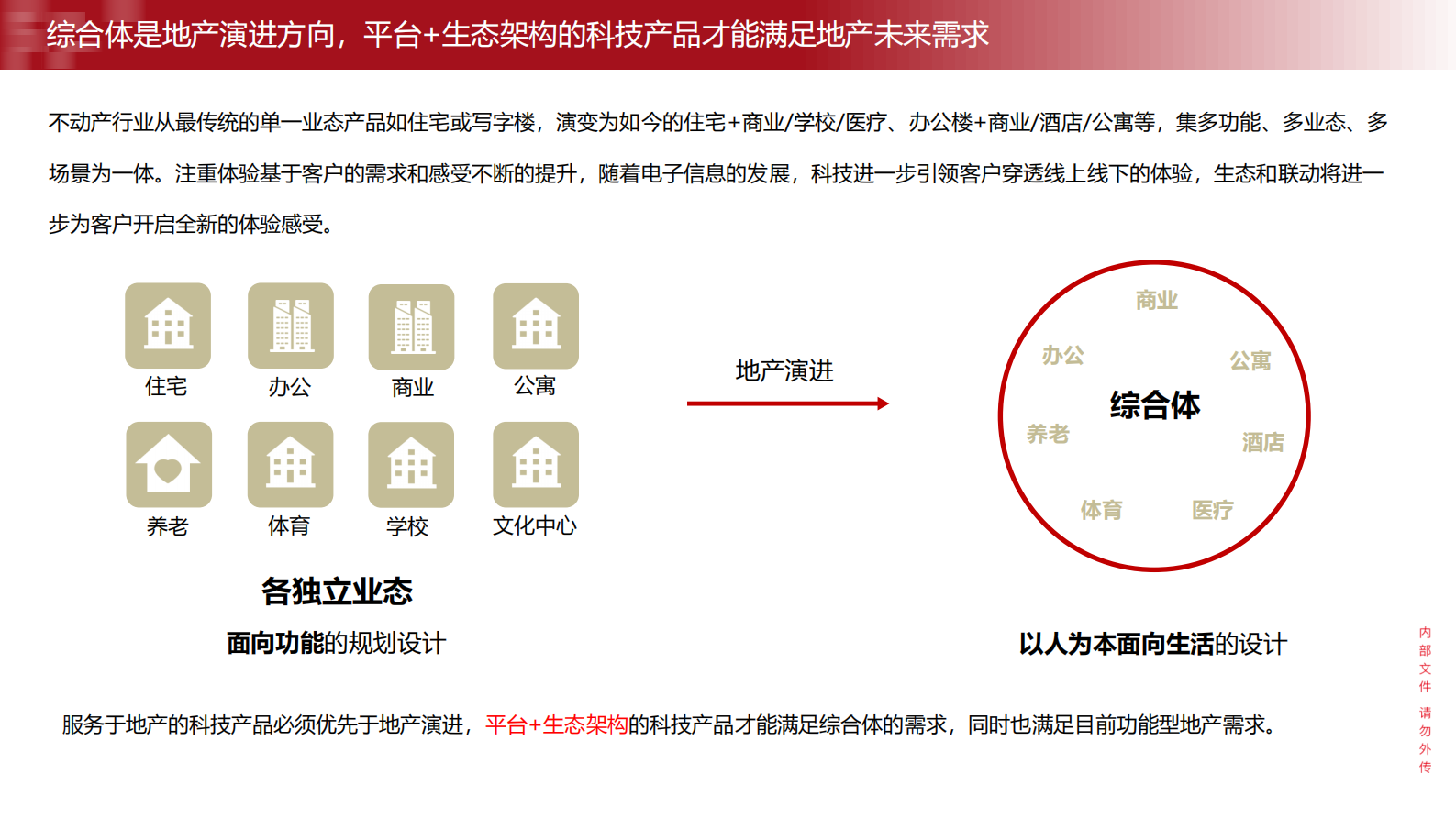Click the 面向功能的规划设计 caption
1456x818 pixels.
tap(336, 643)
